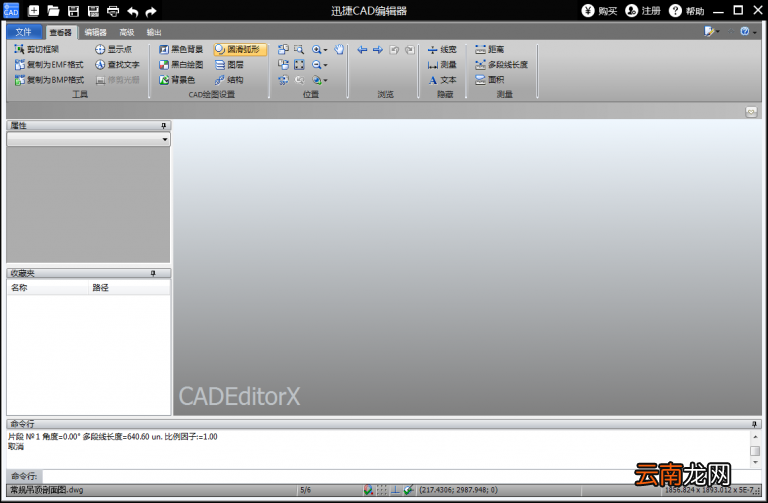The height and width of the screenshot is (503, 768).
Task: Click the zoom out magnifier icon
Action: (316, 64)
